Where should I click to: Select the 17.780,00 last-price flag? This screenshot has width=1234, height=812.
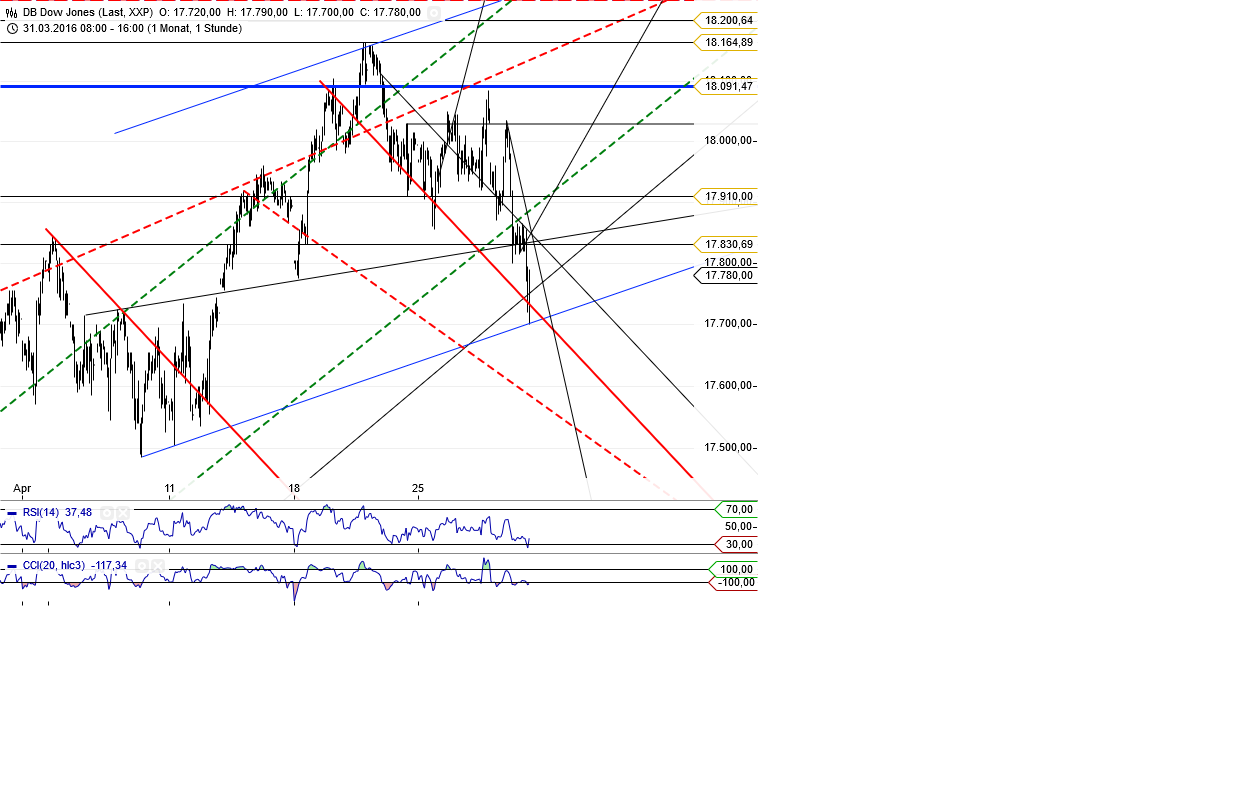[727, 276]
